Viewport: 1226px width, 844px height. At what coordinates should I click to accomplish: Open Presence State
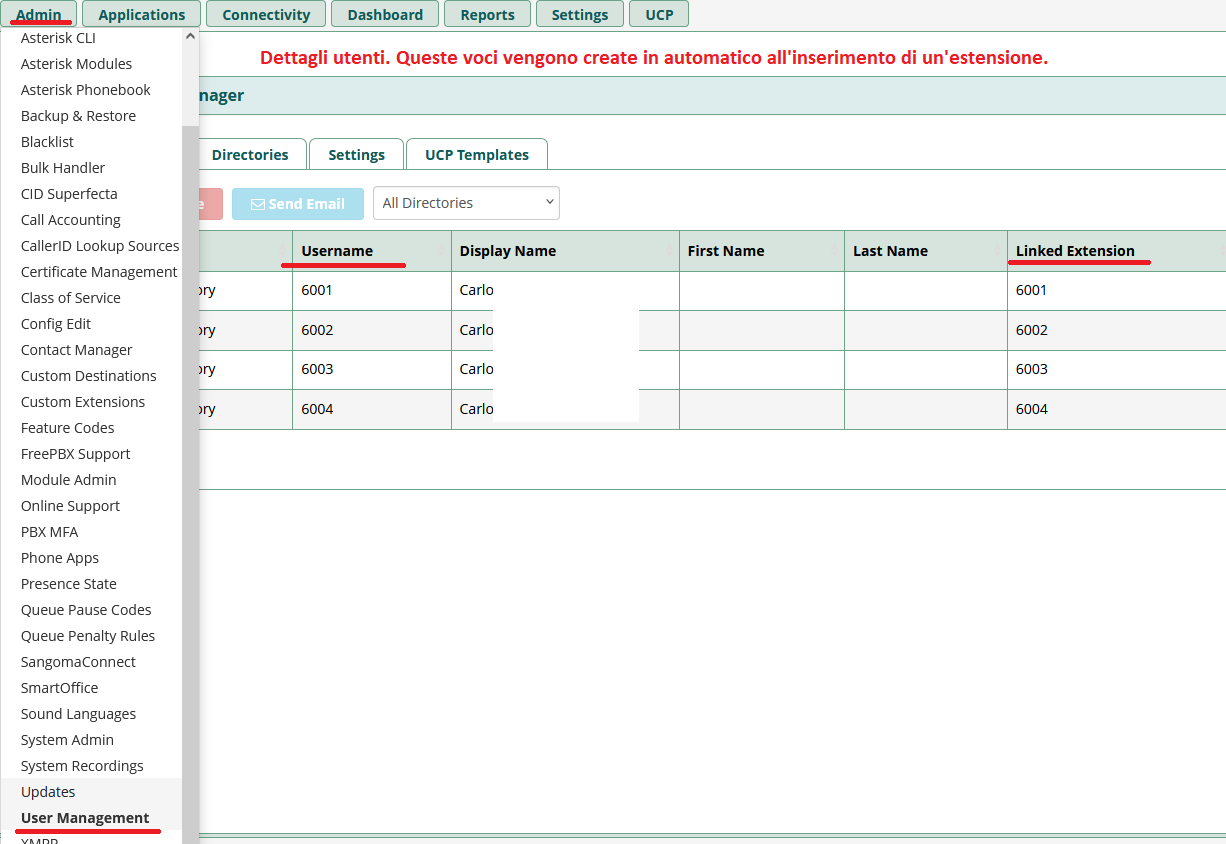click(x=69, y=584)
